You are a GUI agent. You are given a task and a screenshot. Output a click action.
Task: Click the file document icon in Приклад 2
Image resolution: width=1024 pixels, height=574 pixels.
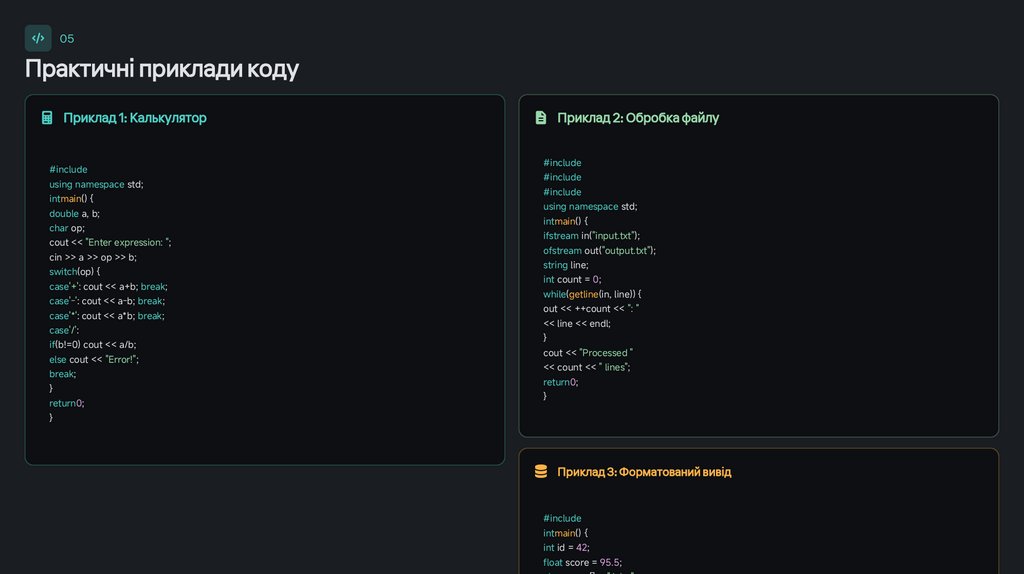(541, 118)
